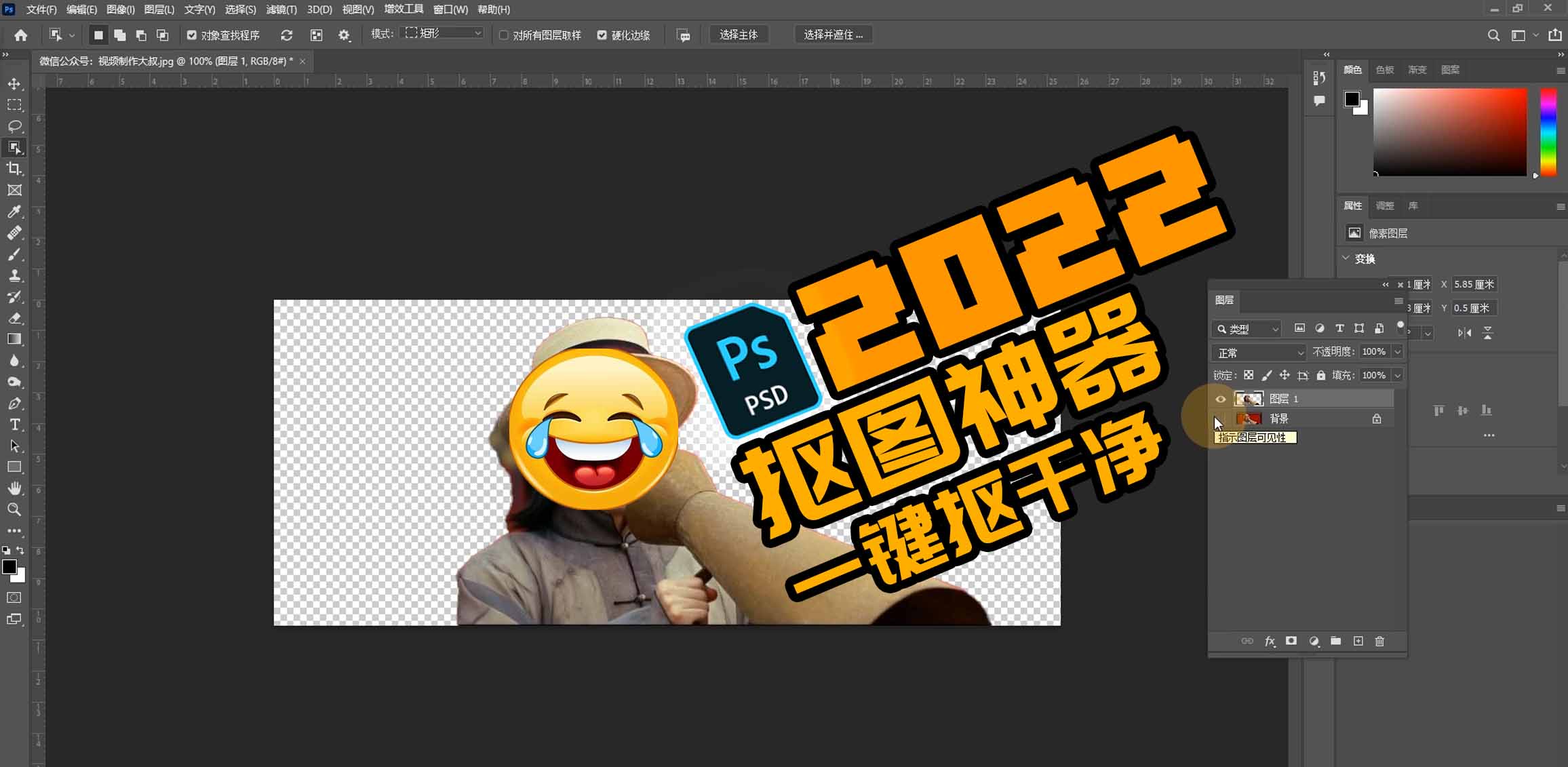
Task: Click add layer mask icon in Layers panel
Action: point(1291,641)
